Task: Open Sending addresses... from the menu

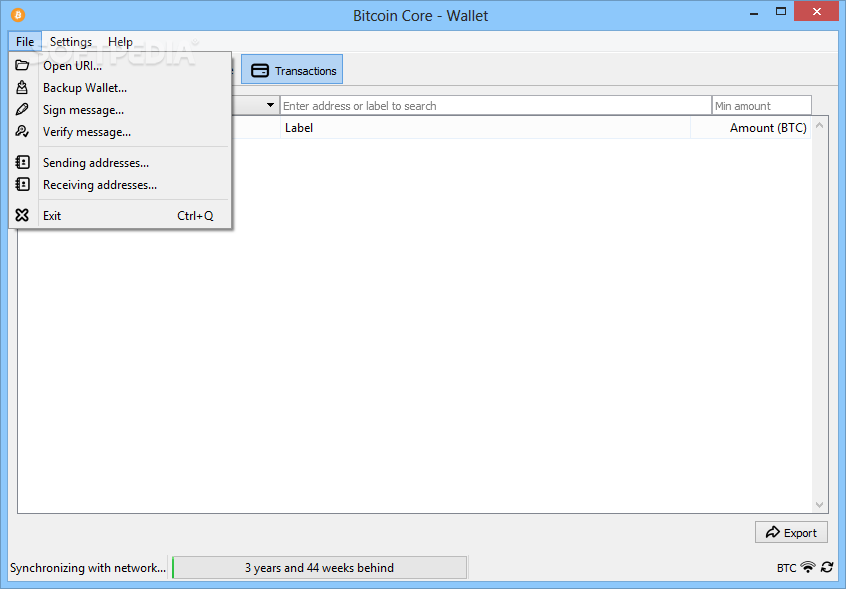Action: pos(120,163)
